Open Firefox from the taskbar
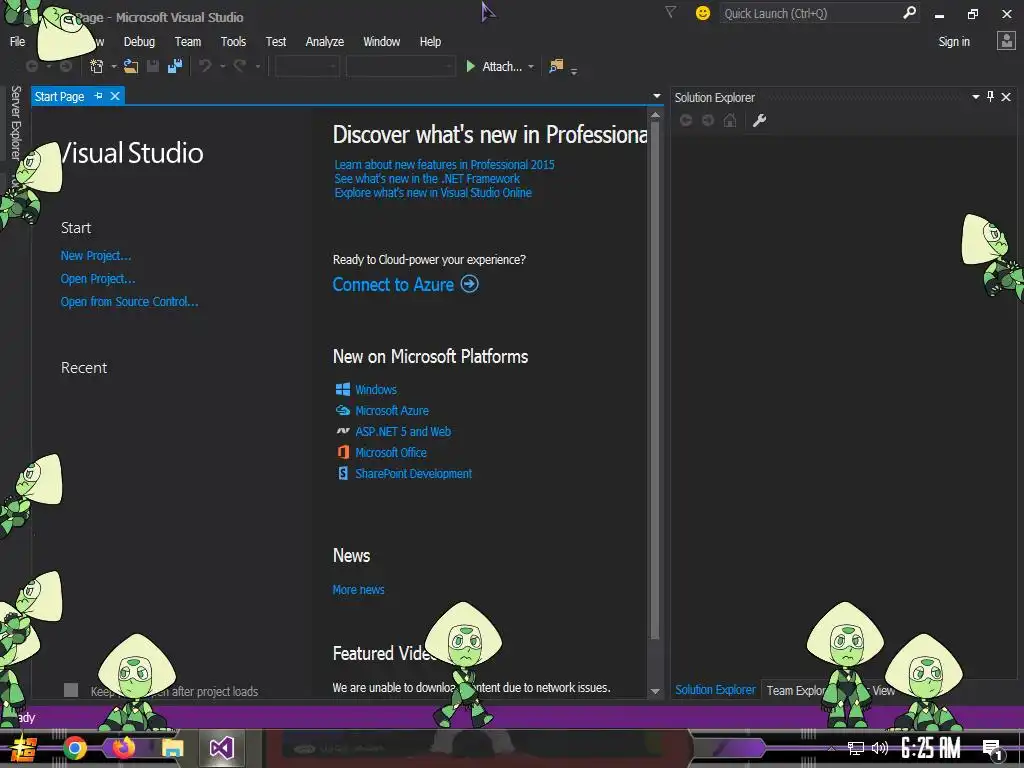This screenshot has width=1024, height=768. tap(123, 748)
